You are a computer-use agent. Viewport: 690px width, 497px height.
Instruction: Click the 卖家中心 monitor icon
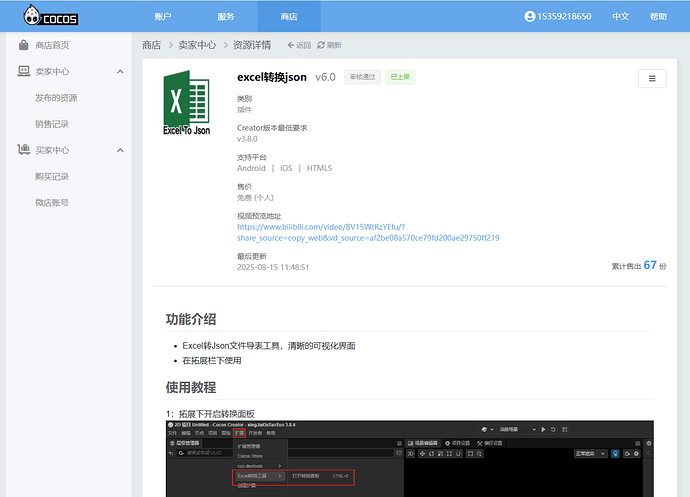pyautogui.click(x=23, y=71)
